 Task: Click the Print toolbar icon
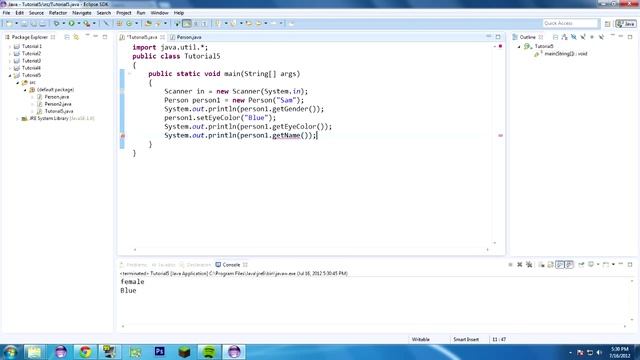click(x=42, y=23)
